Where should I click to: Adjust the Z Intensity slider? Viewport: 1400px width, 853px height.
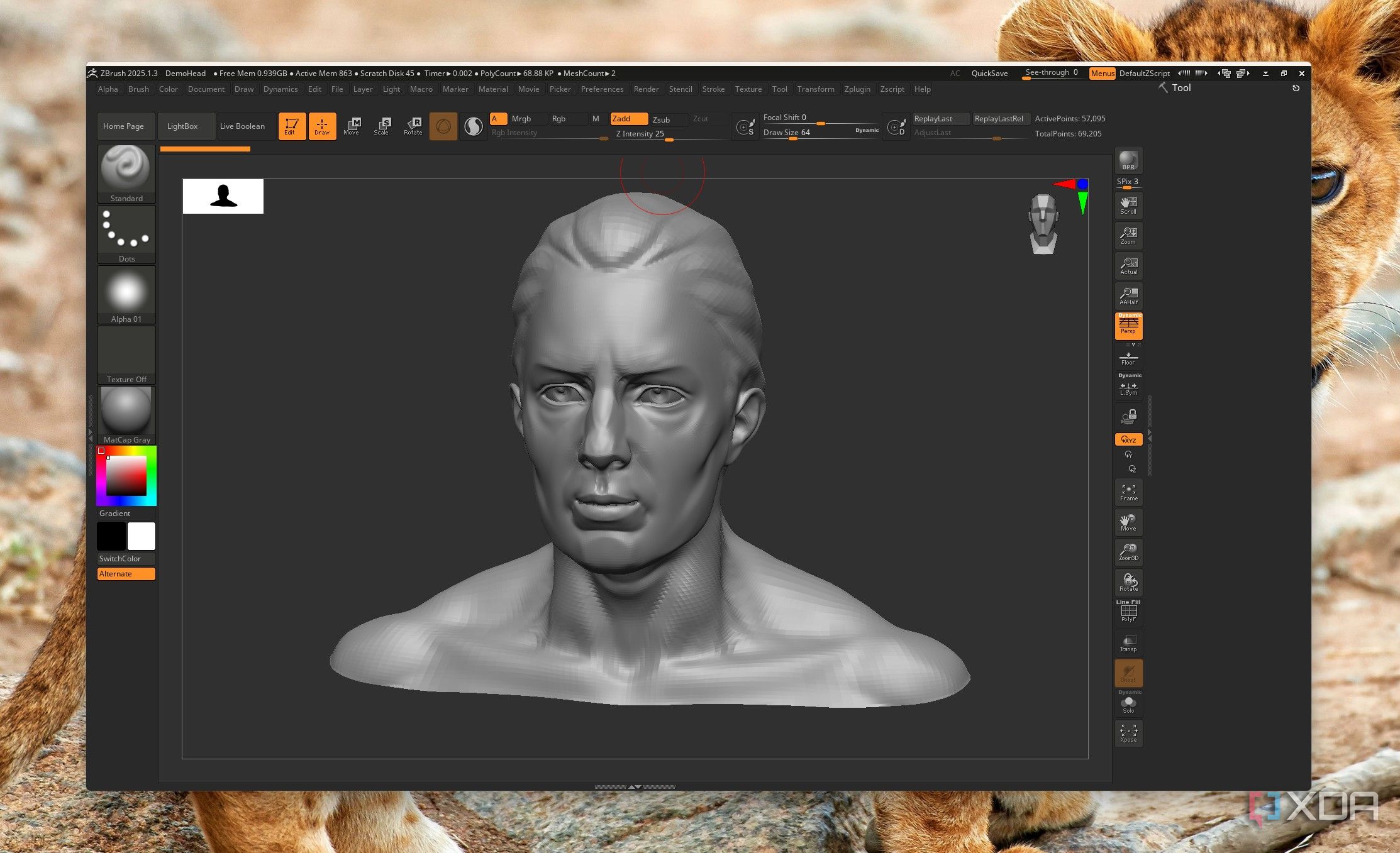pyautogui.click(x=668, y=138)
